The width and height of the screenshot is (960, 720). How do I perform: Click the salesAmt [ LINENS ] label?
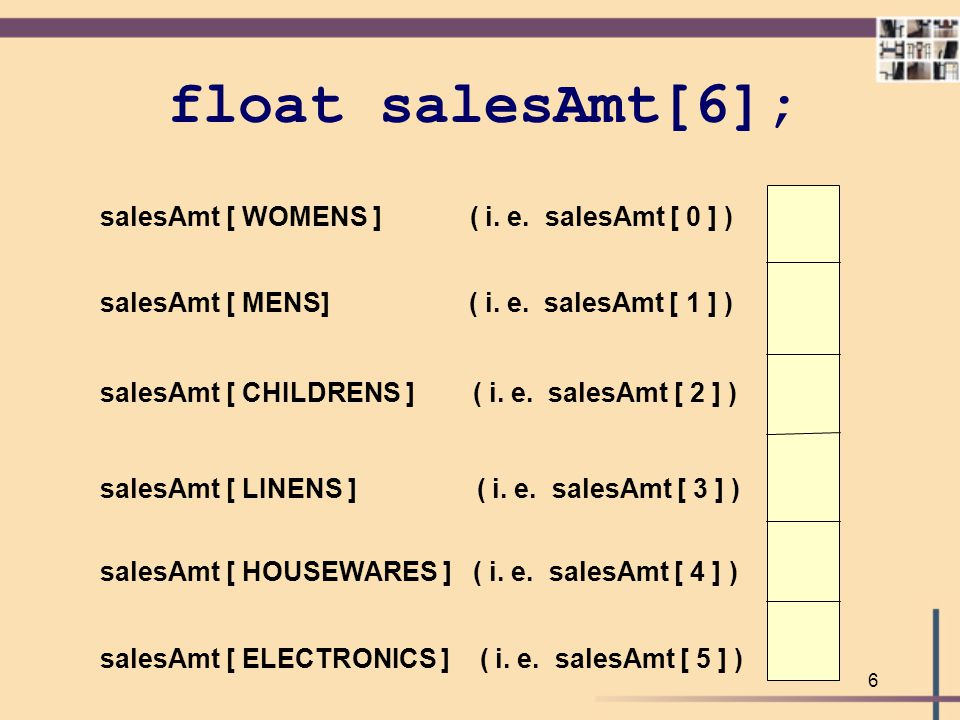[228, 489]
